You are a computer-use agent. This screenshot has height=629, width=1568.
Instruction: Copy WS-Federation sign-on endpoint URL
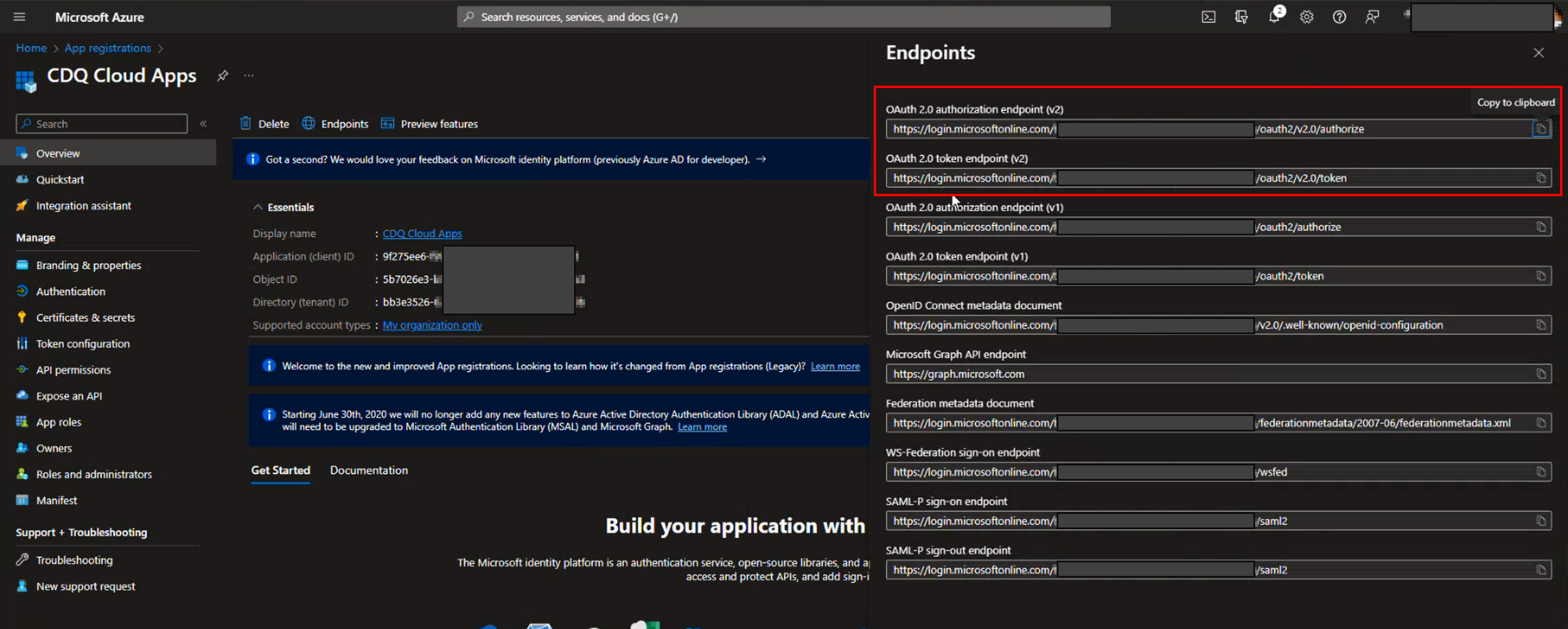pos(1541,472)
